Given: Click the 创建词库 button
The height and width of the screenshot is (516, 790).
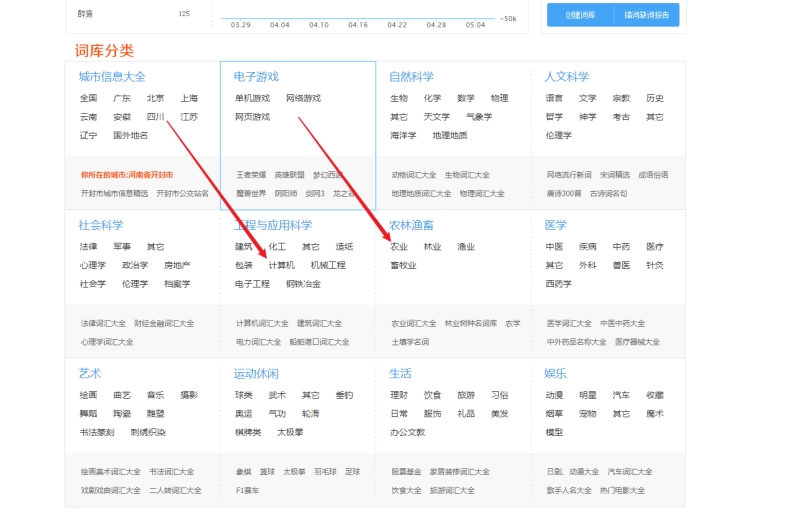Looking at the screenshot, I should (580, 15).
